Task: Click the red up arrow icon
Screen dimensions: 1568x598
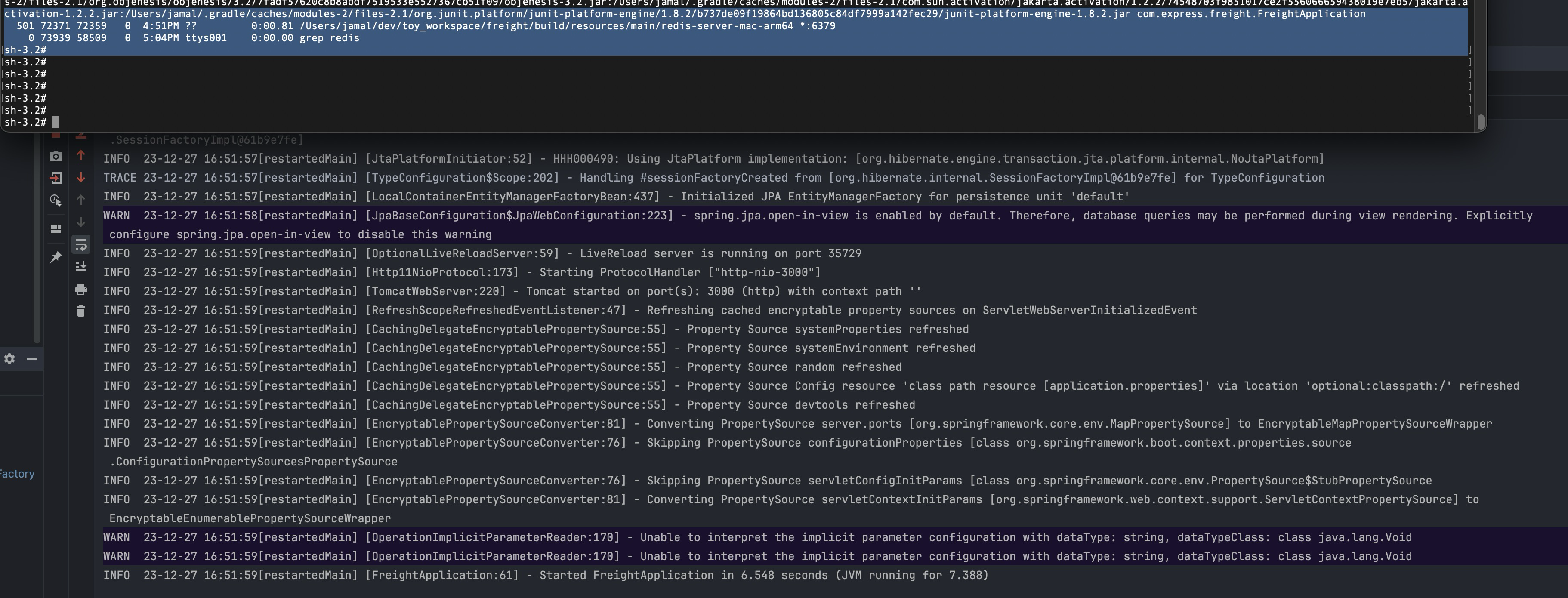Action: pos(80,155)
